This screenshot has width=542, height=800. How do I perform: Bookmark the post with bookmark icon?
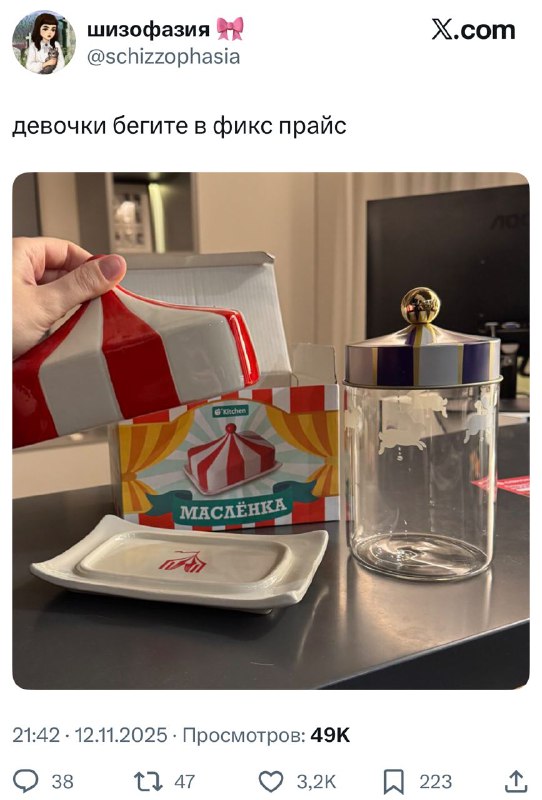click(393, 782)
